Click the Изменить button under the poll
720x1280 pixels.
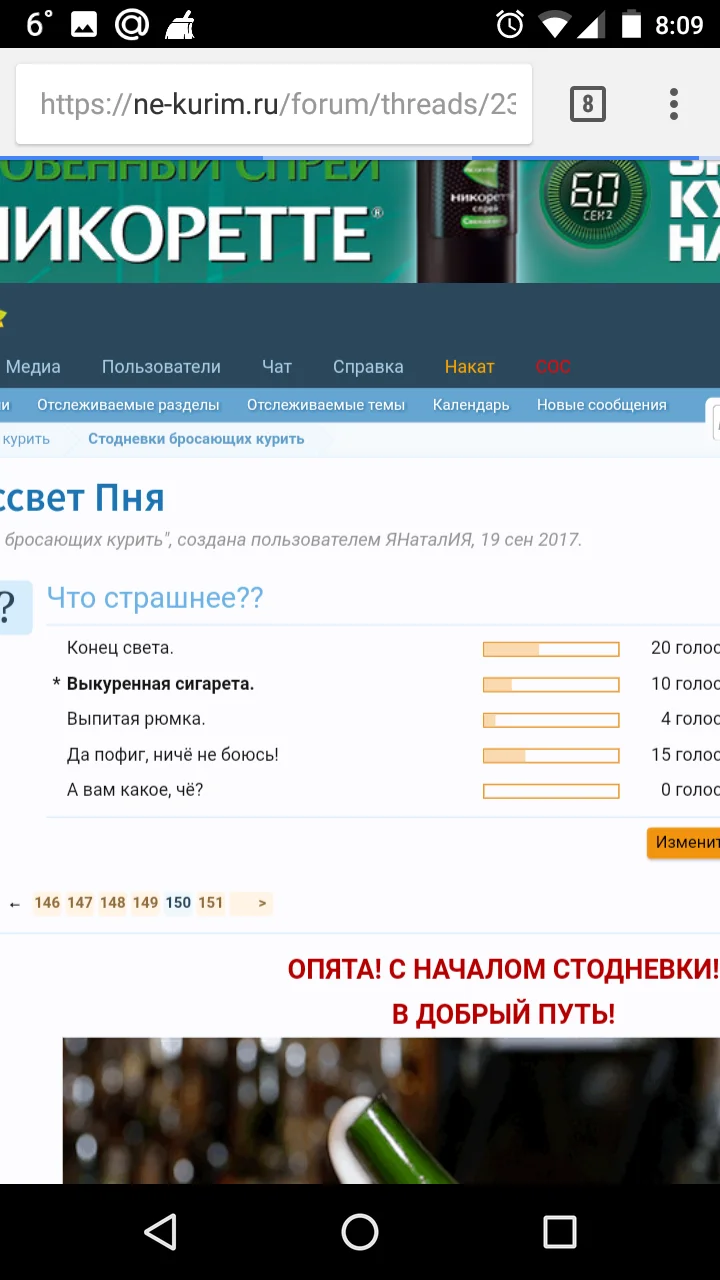coord(684,843)
